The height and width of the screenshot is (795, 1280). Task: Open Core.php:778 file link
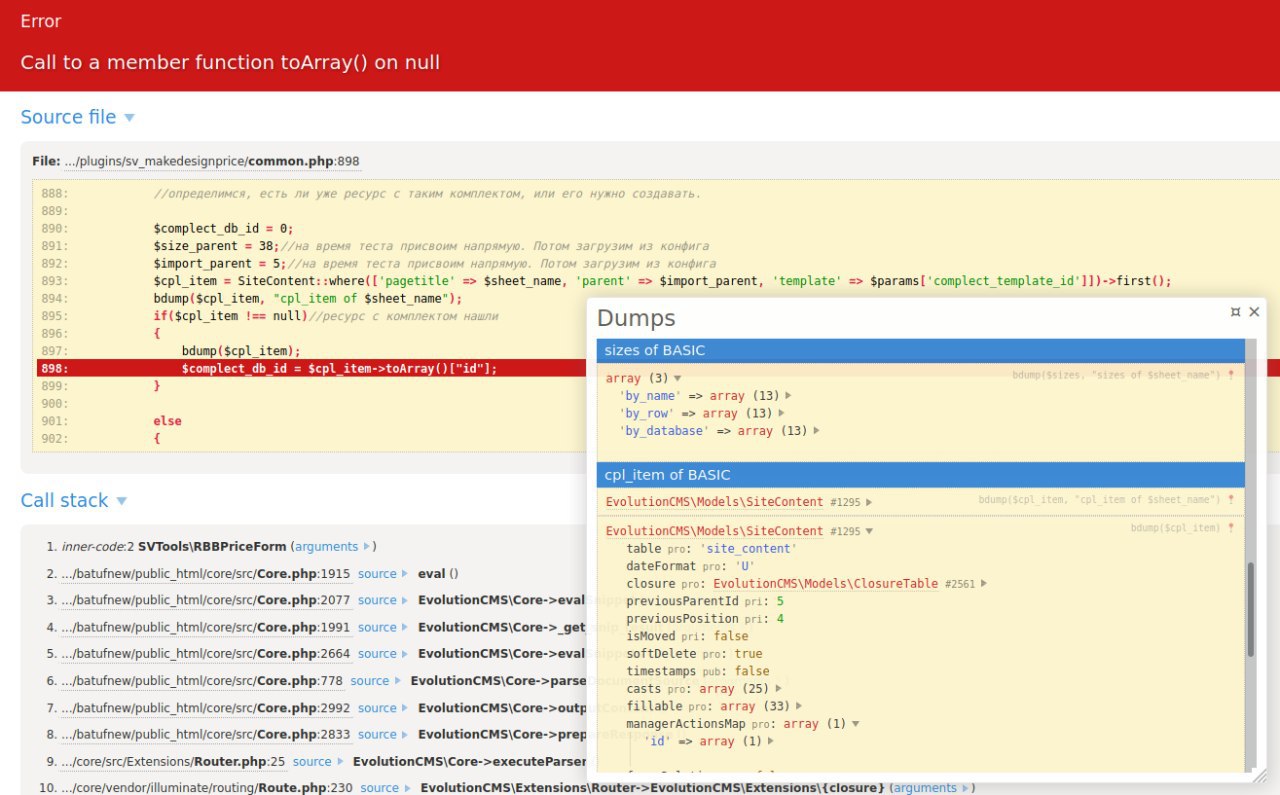202,681
